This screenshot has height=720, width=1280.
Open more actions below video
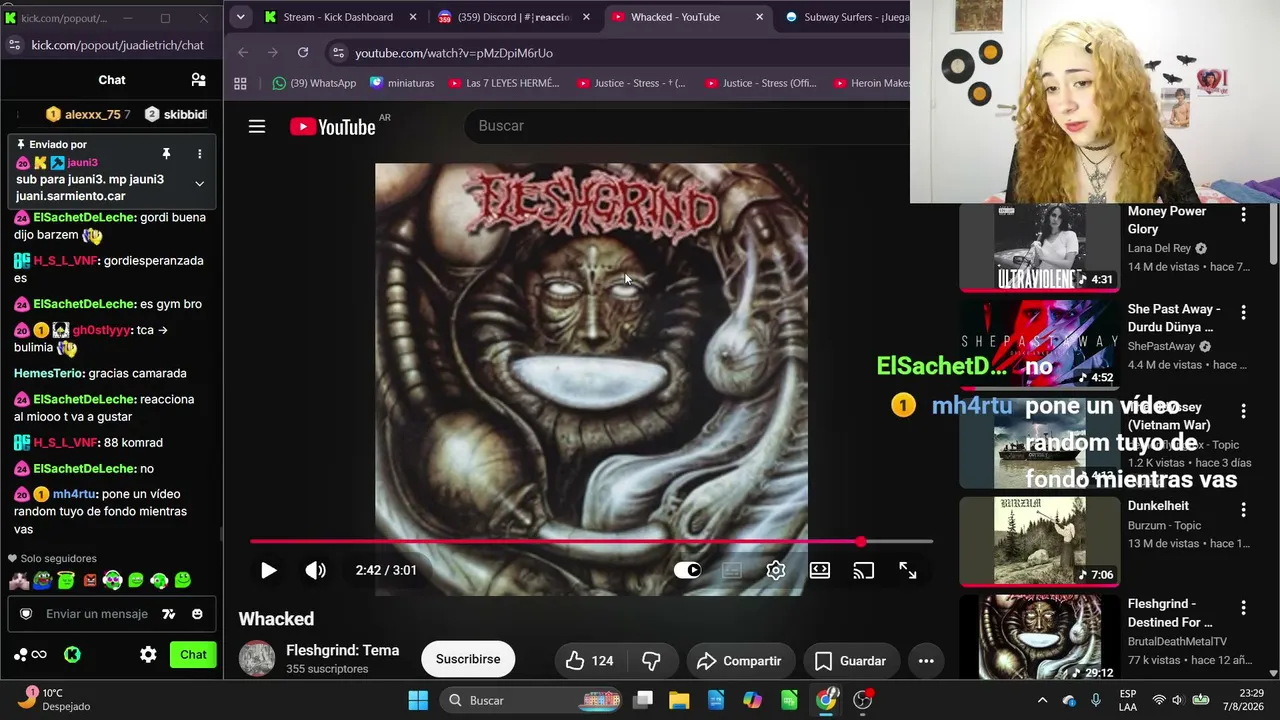click(x=926, y=661)
